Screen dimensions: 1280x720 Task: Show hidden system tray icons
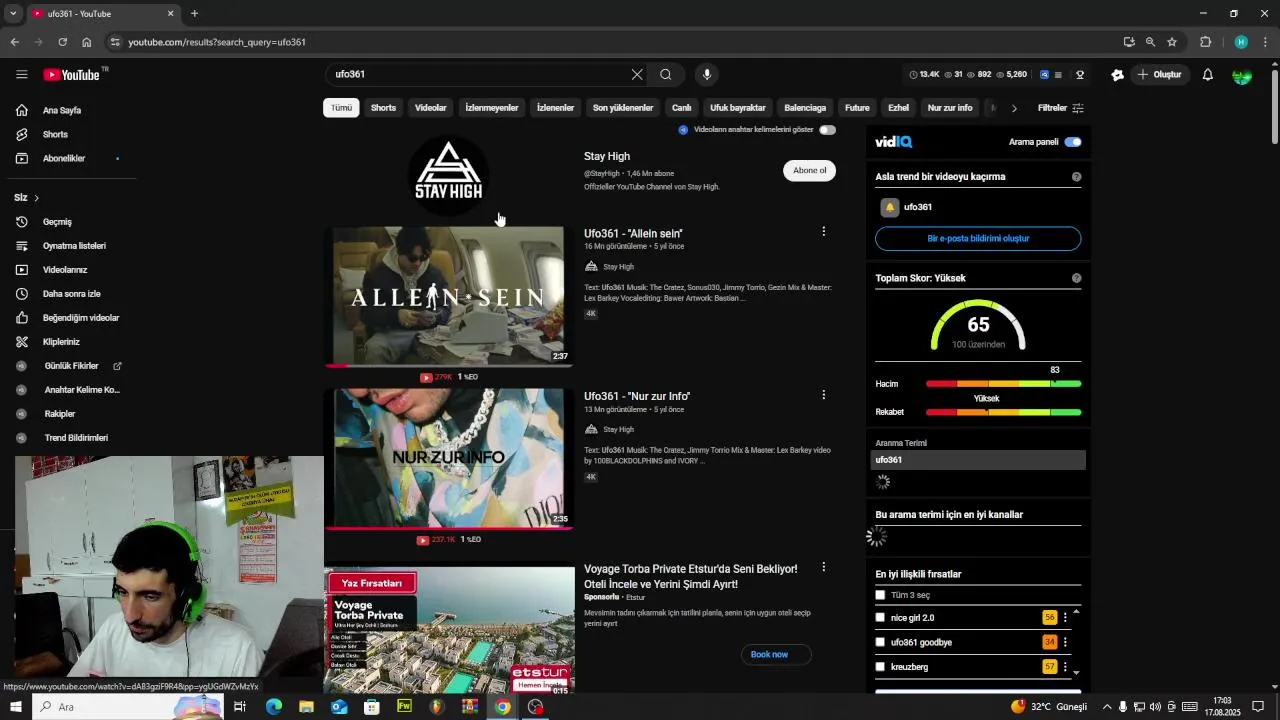click(x=1106, y=707)
